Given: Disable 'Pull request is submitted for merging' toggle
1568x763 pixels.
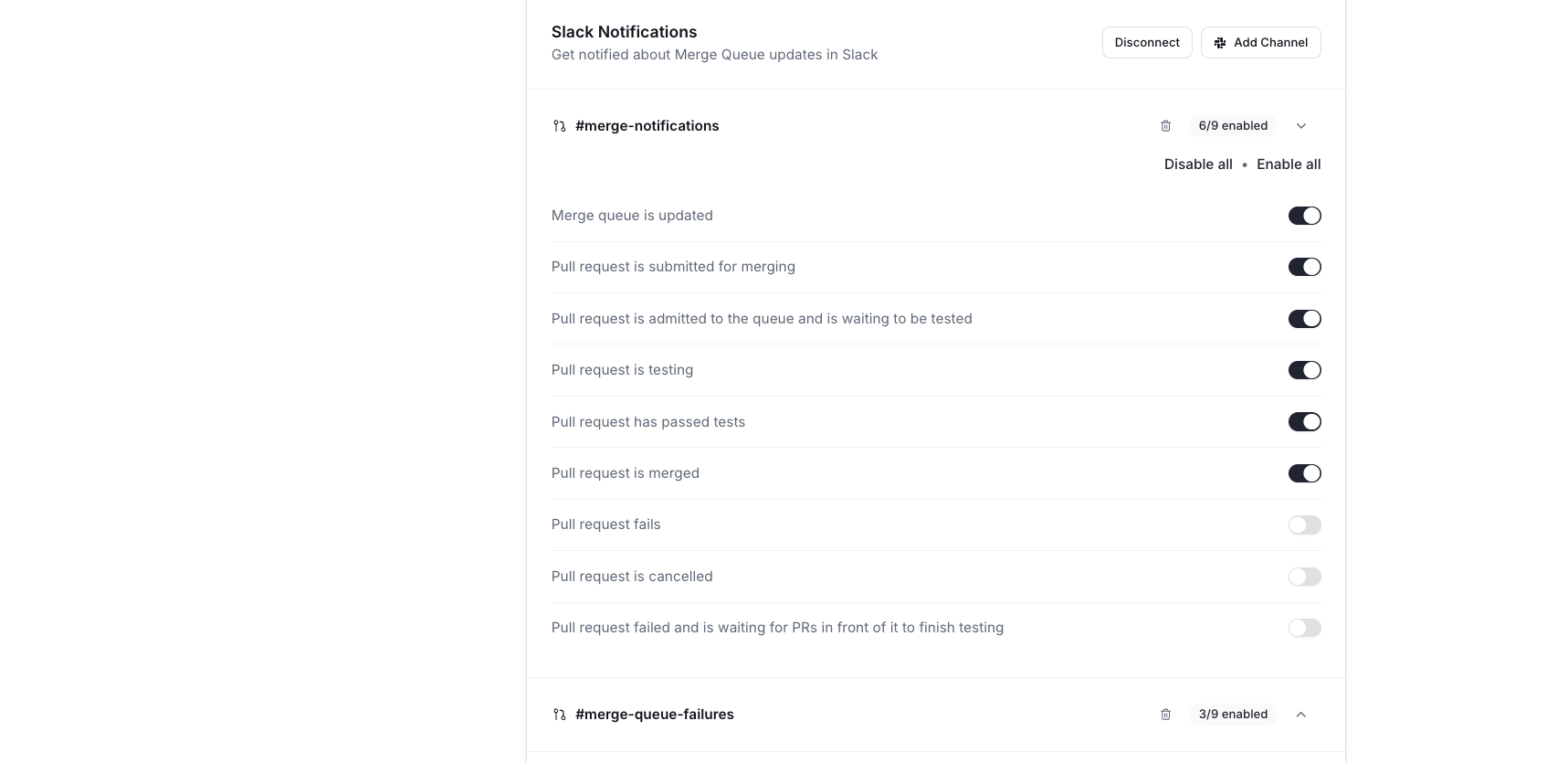Looking at the screenshot, I should point(1304,267).
